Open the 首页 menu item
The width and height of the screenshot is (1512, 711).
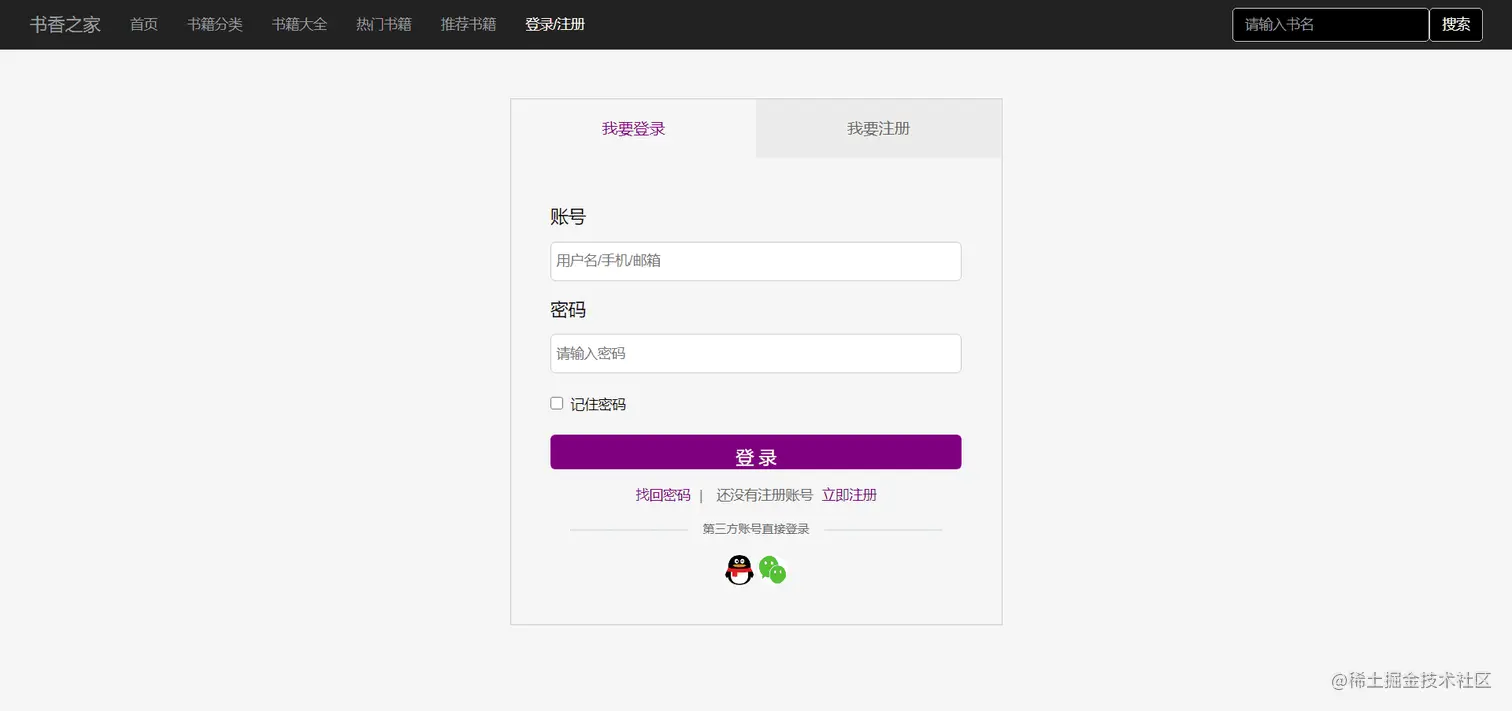point(143,24)
